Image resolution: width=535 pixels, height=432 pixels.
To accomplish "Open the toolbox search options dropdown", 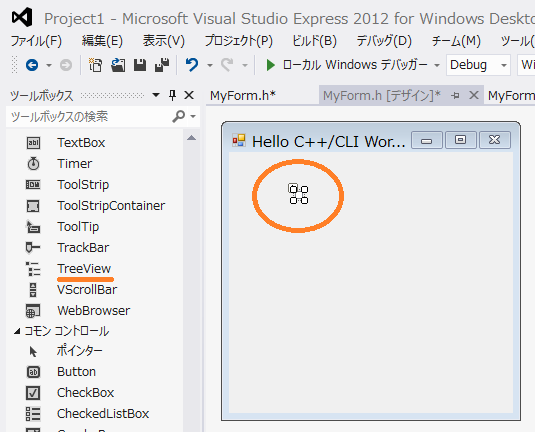I will (x=193, y=117).
